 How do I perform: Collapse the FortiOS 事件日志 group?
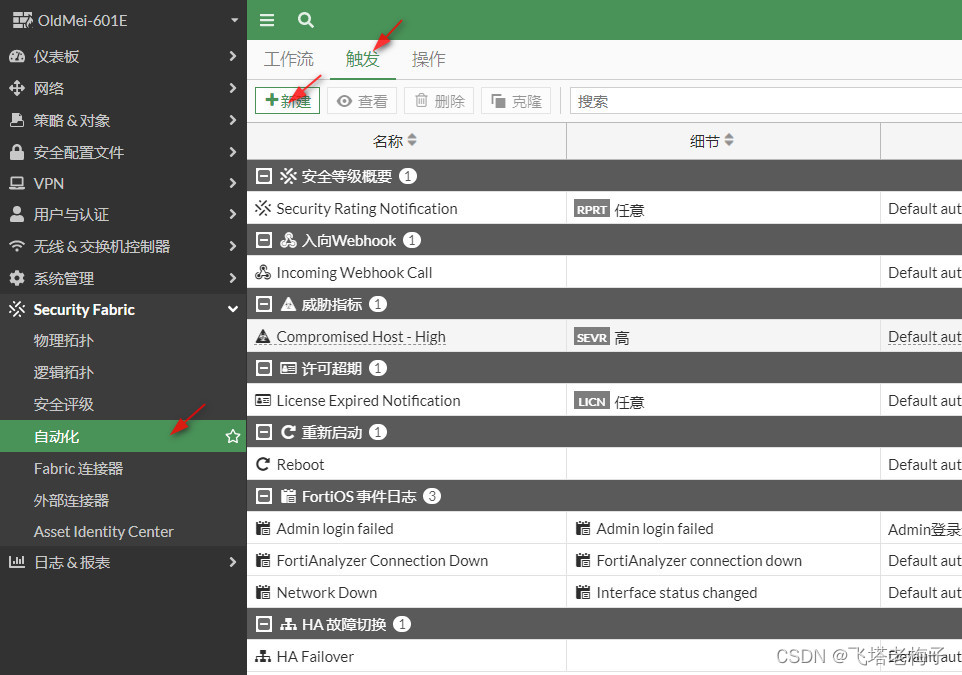tap(263, 496)
